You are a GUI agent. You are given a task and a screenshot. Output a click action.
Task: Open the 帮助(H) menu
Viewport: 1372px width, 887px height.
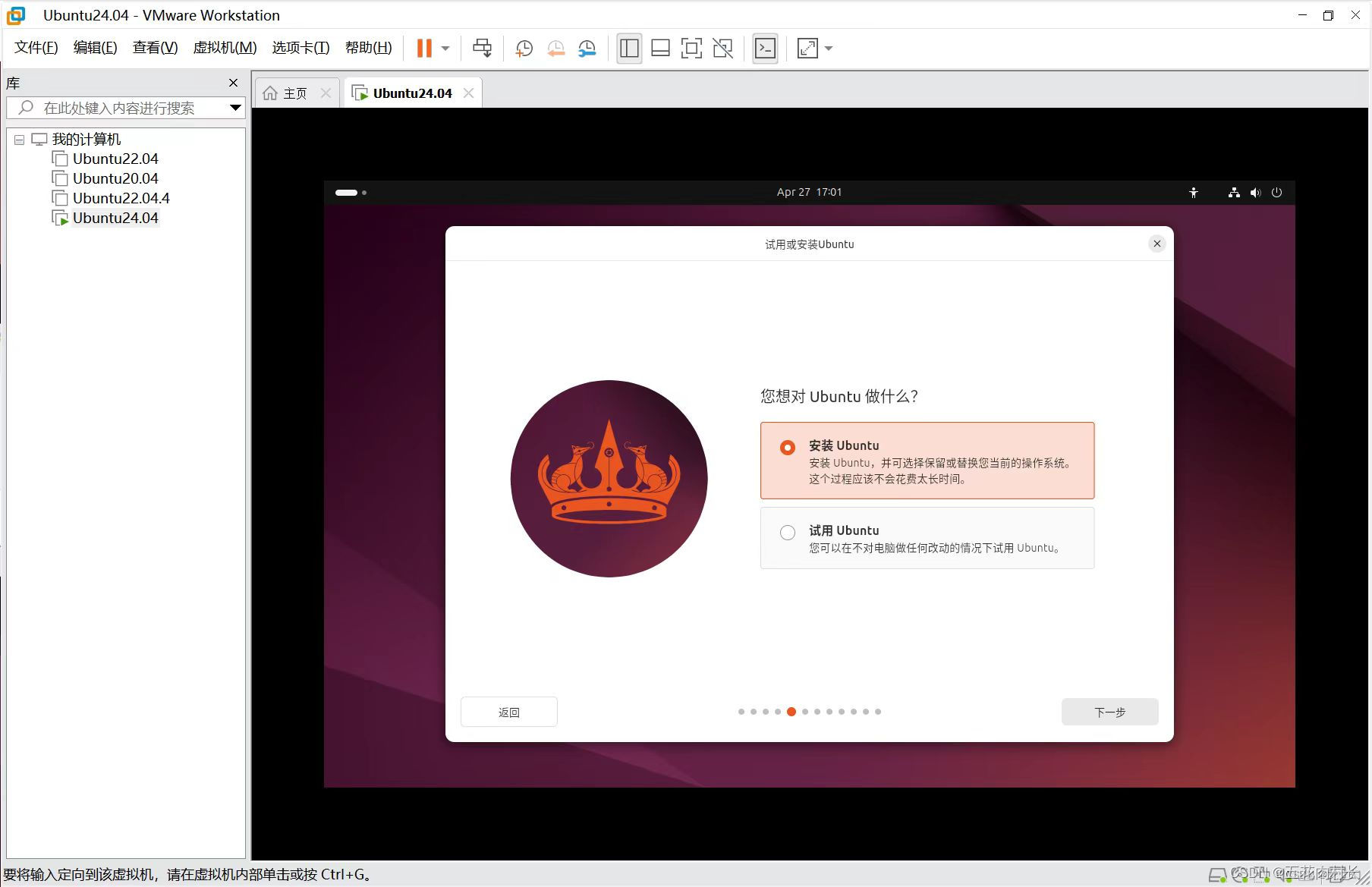368,48
